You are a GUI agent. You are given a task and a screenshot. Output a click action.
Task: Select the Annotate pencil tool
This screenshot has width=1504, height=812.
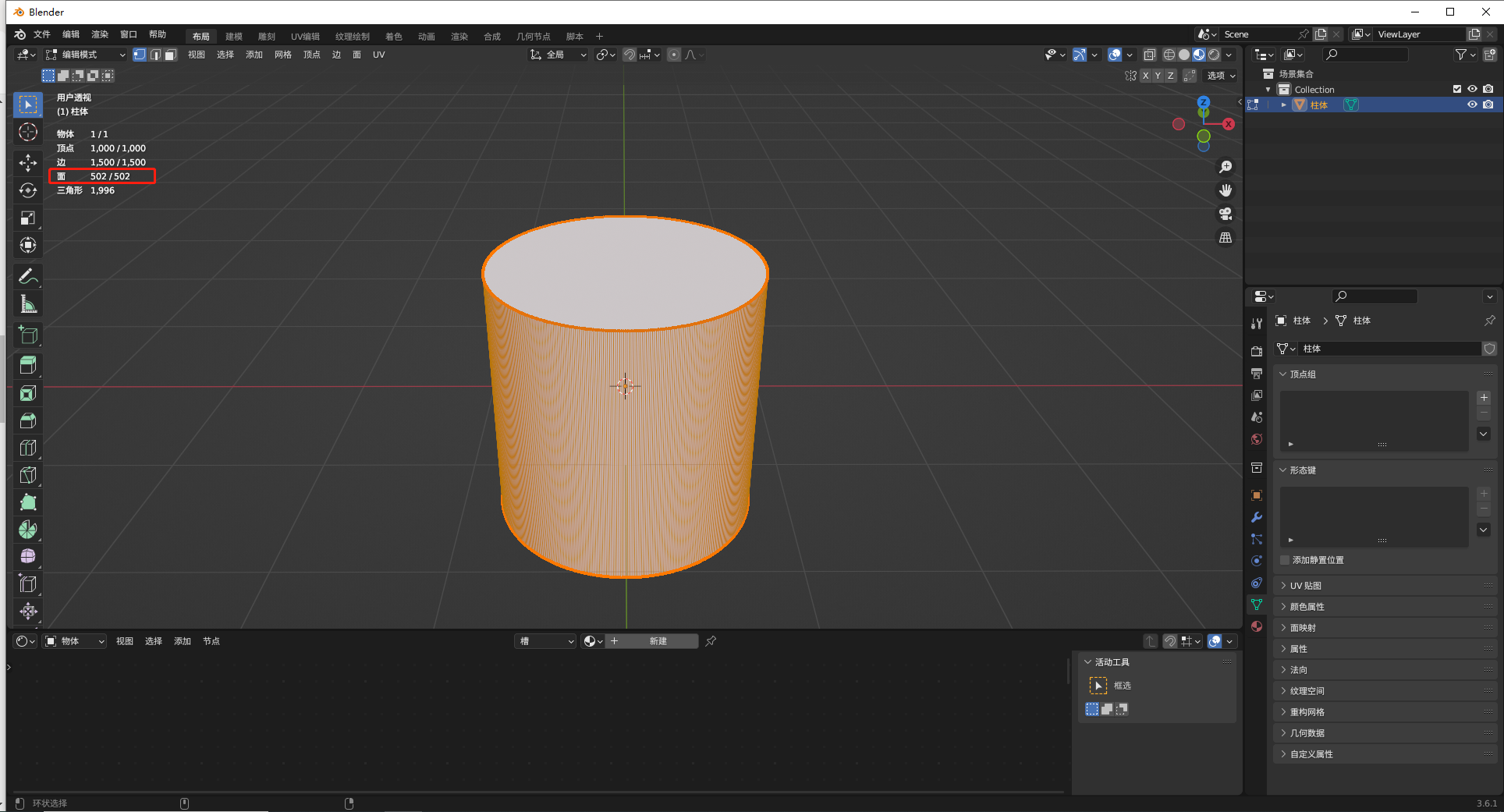pos(28,276)
